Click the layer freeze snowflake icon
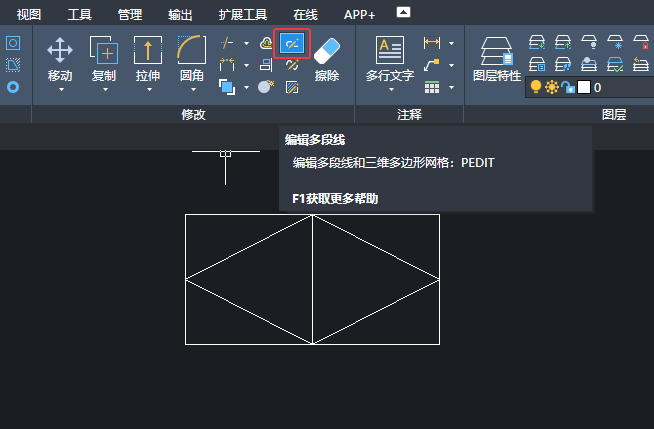Image resolution: width=654 pixels, height=429 pixels. [x=615, y=42]
